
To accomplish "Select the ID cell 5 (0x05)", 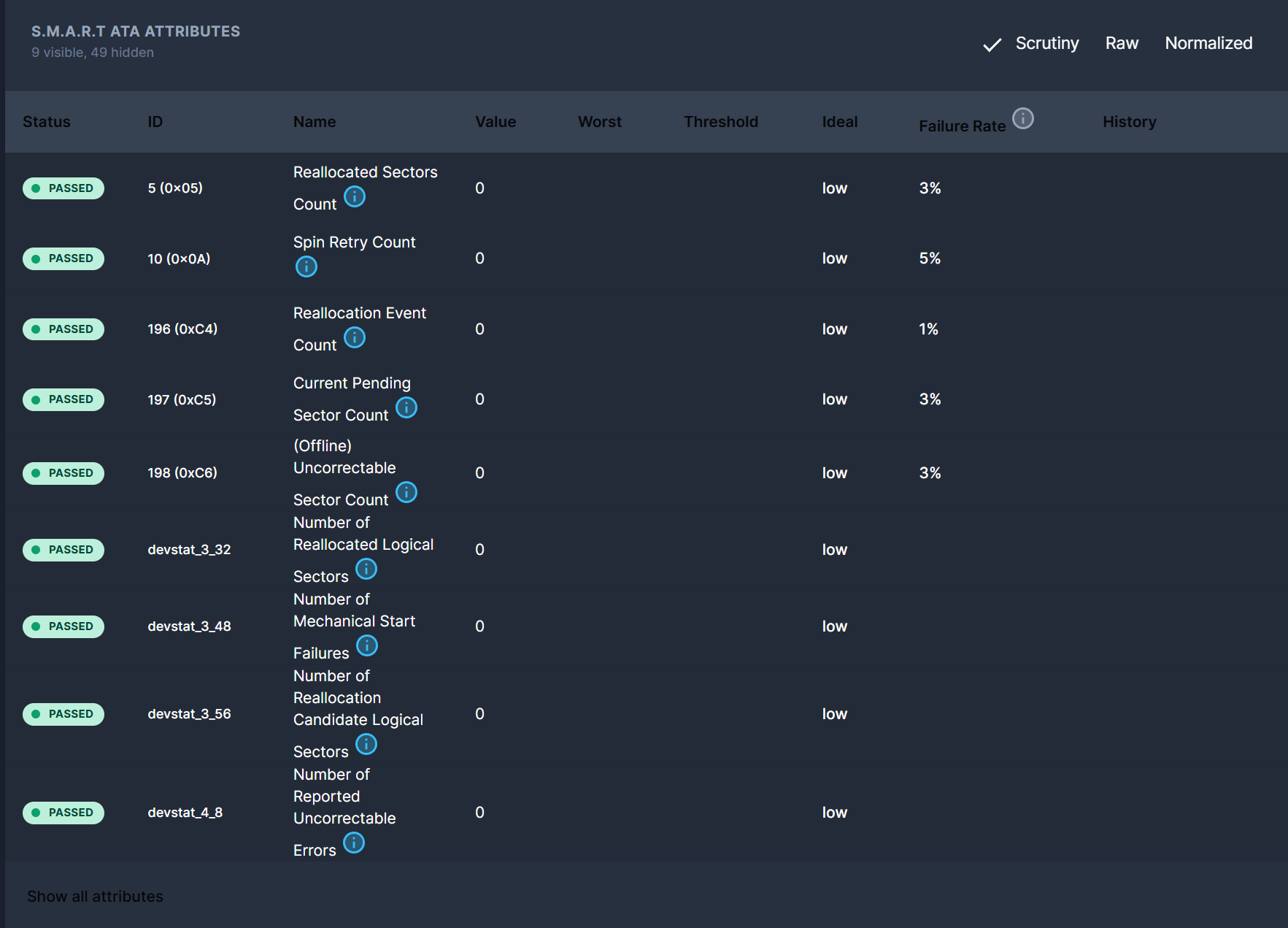I will [175, 188].
